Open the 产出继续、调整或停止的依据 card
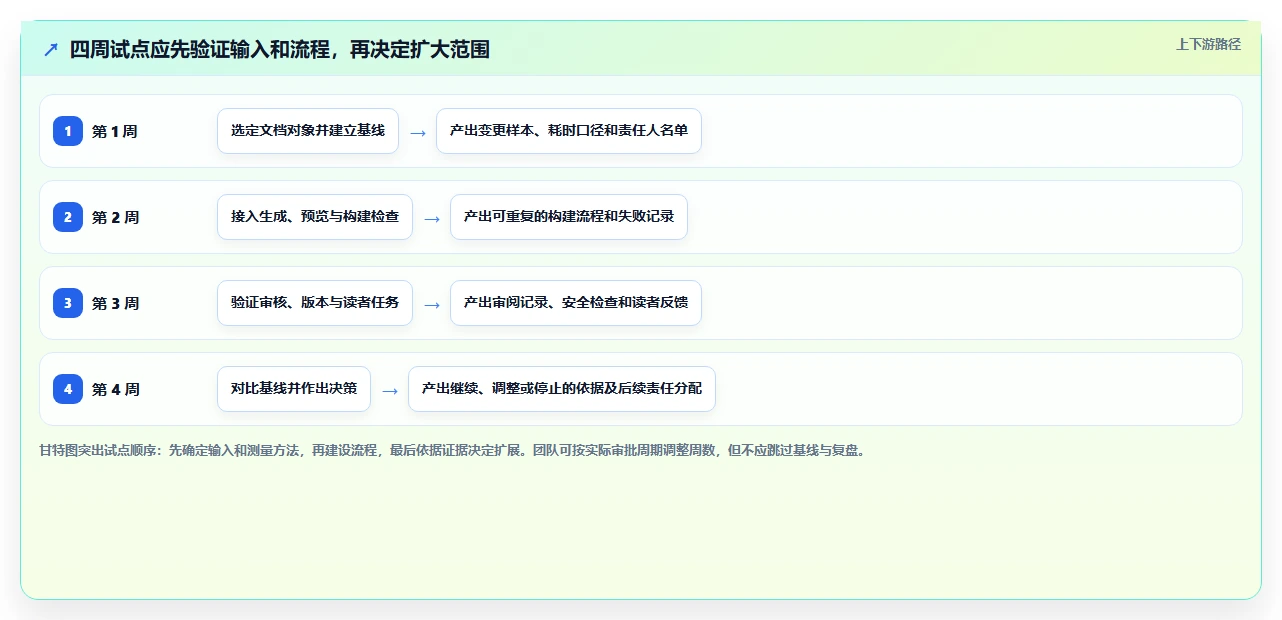This screenshot has width=1282, height=620. [x=562, y=389]
